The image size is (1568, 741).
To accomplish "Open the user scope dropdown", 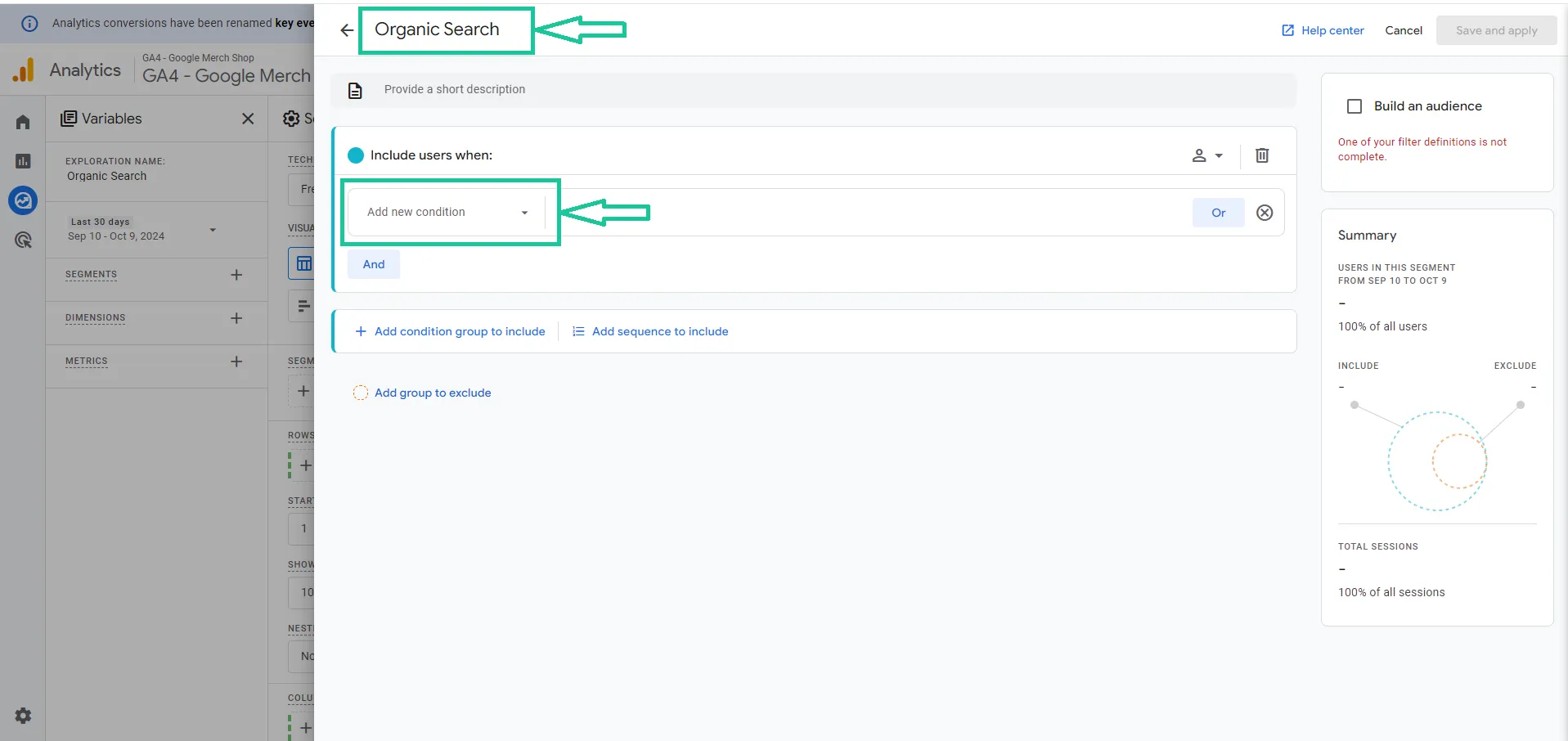I will pos(1207,155).
